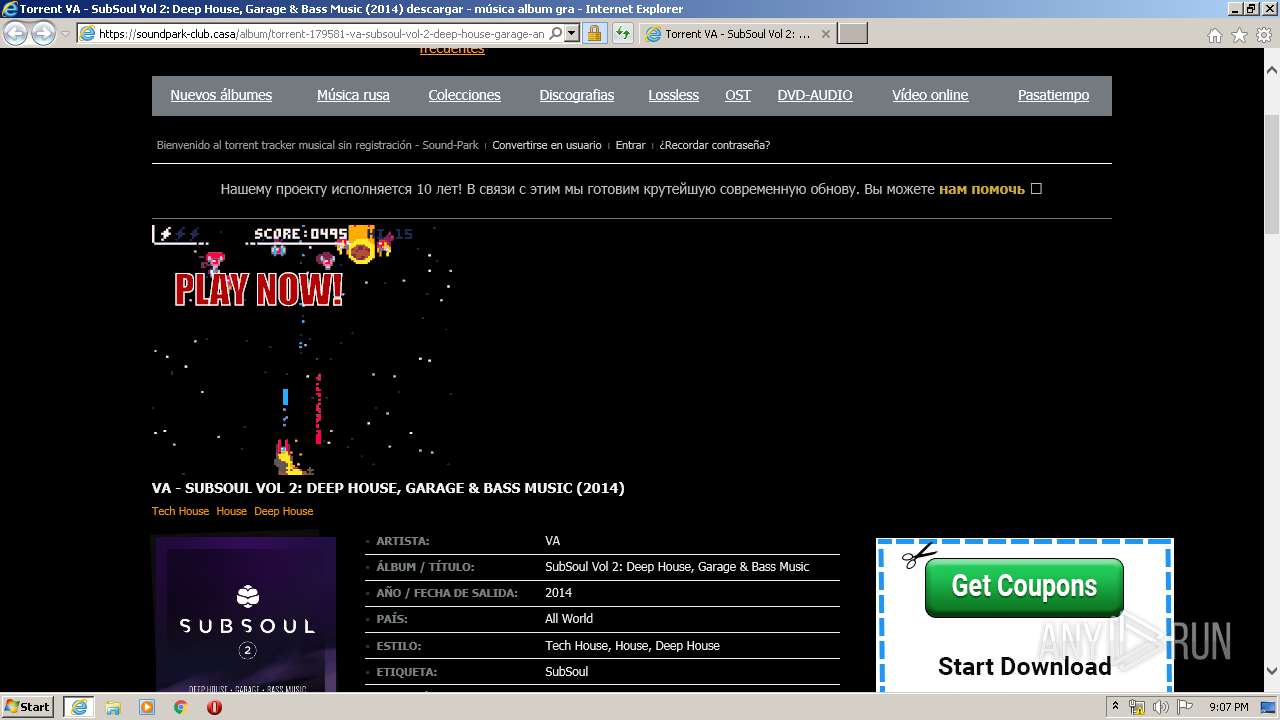The height and width of the screenshot is (720, 1280).
Task: Click the 'нам помочь' yellow link
Action: point(982,189)
